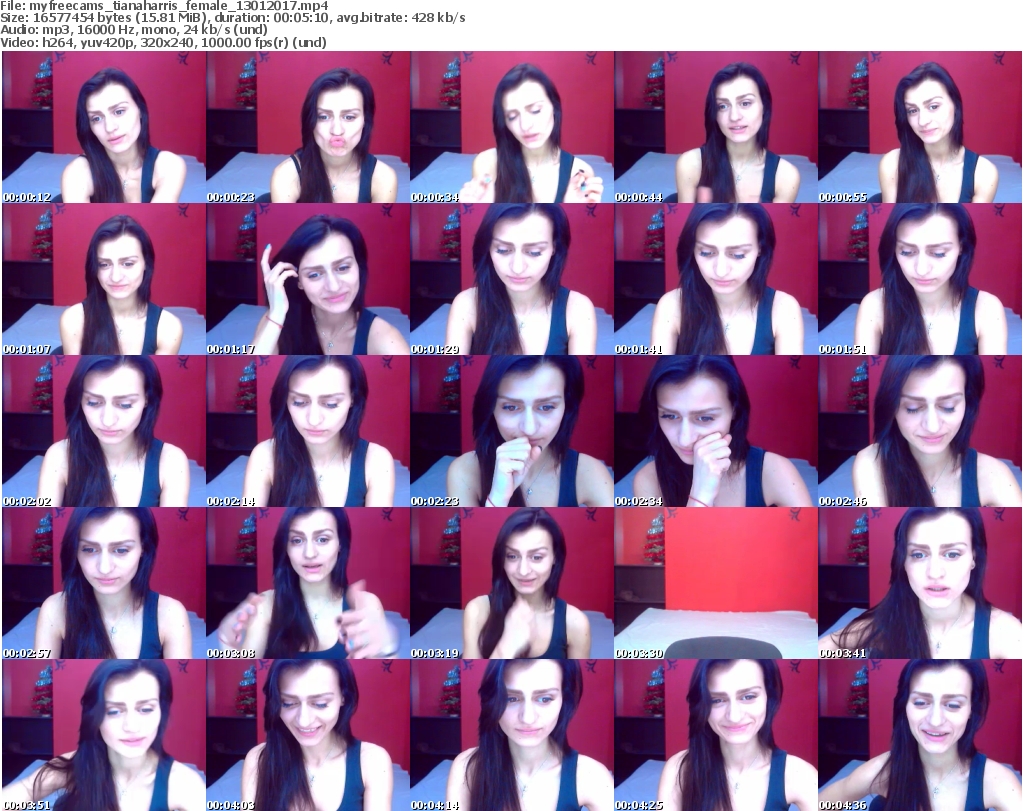Screen dimensions: 1024x811
Task: Open the thumbnail marked 00:03:19
Action: [512, 583]
